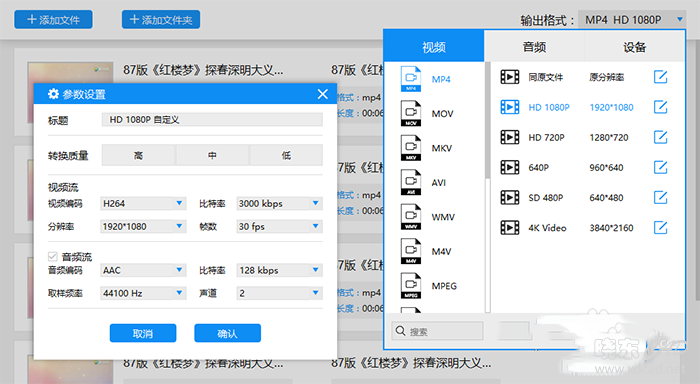Screen dimensions: 700x384
Task: Switch to the 音频 tab
Action: 534,46
